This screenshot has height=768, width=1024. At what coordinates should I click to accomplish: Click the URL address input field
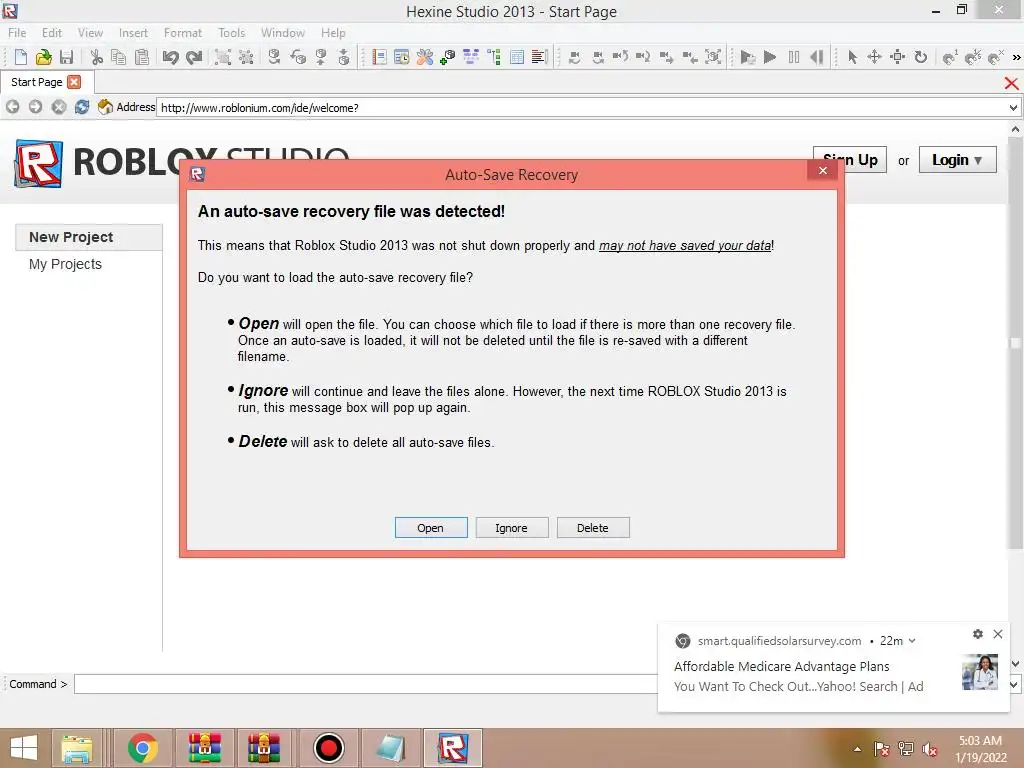pos(583,108)
